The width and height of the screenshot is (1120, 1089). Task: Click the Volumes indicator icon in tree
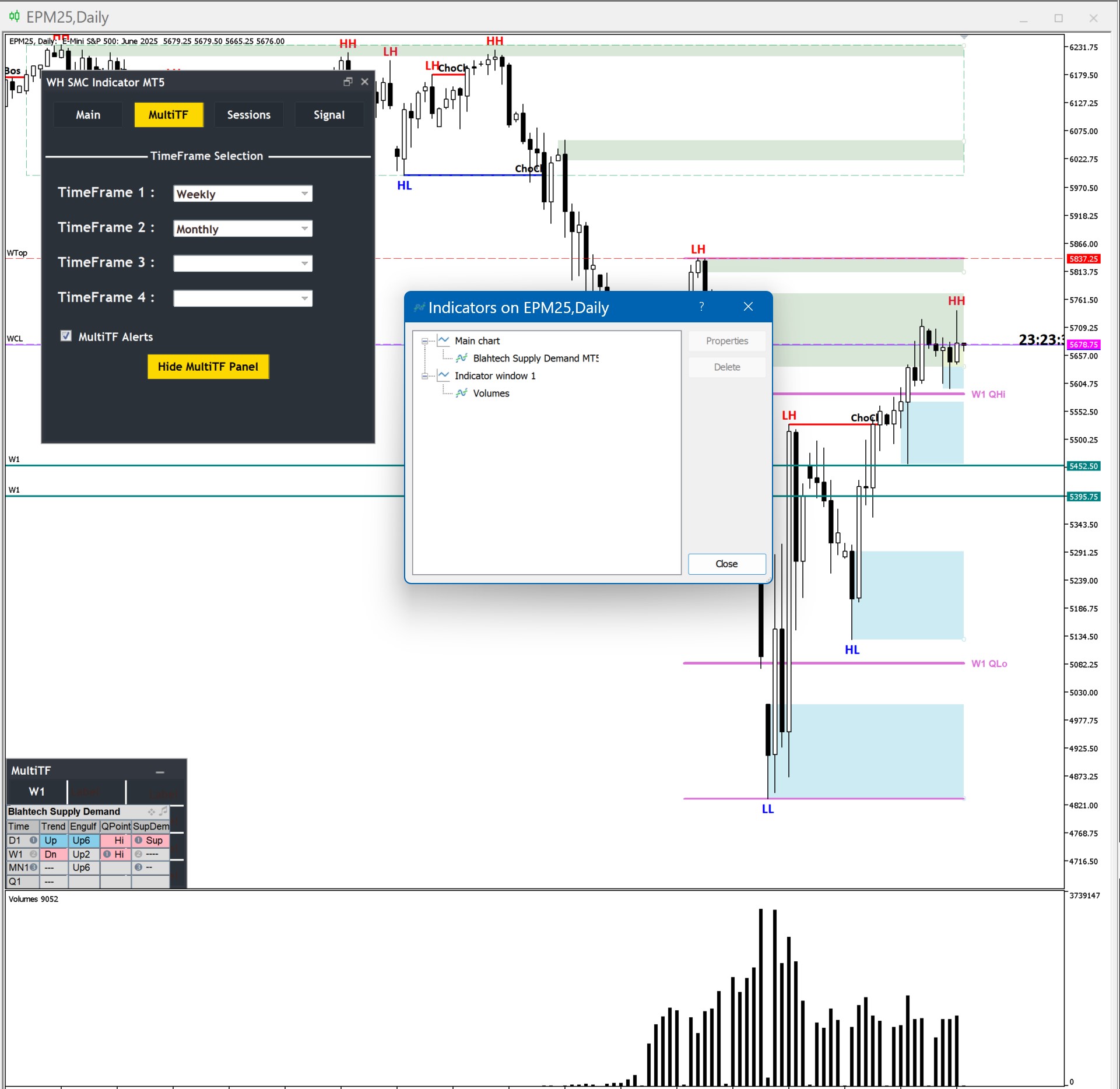click(462, 393)
